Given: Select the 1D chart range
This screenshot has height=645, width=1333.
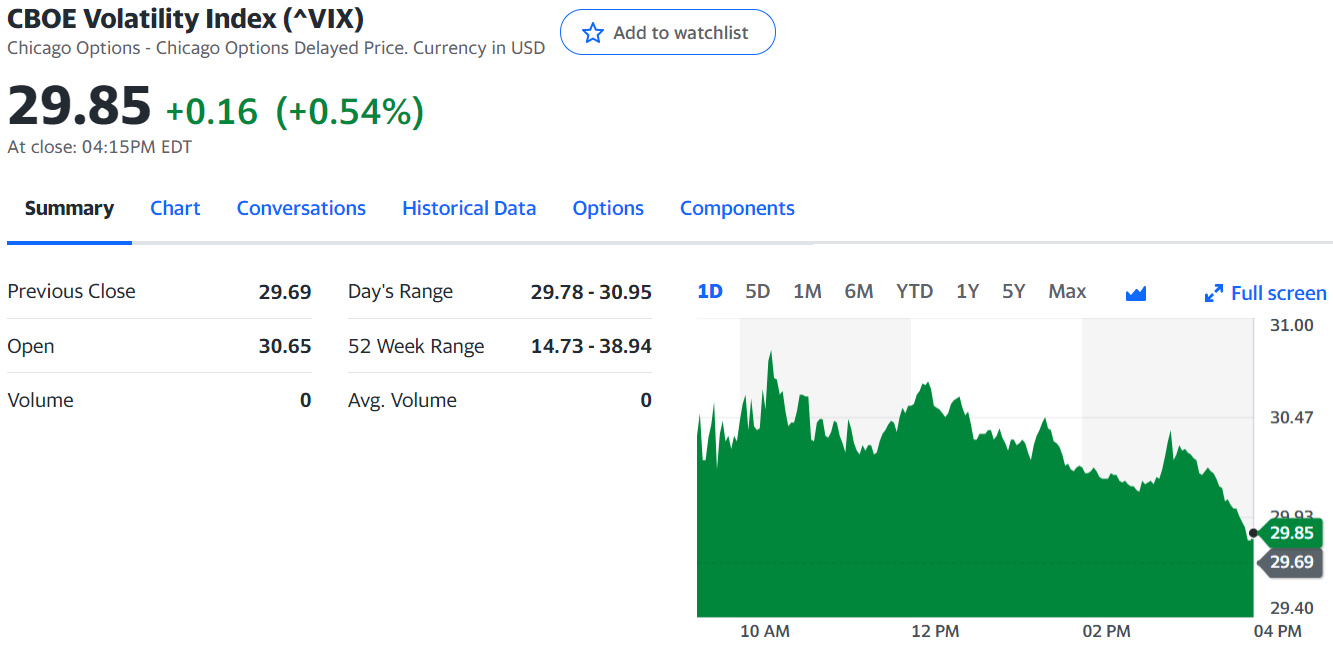Looking at the screenshot, I should coord(710,292).
